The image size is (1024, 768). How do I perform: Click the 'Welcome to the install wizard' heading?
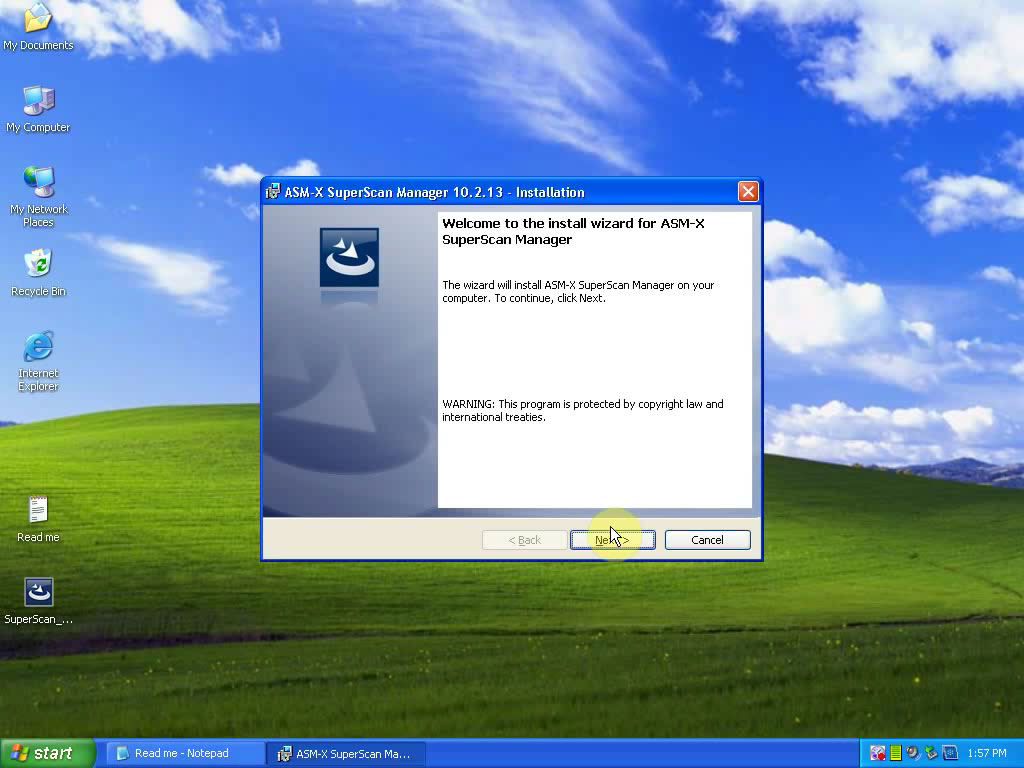pyautogui.click(x=573, y=231)
